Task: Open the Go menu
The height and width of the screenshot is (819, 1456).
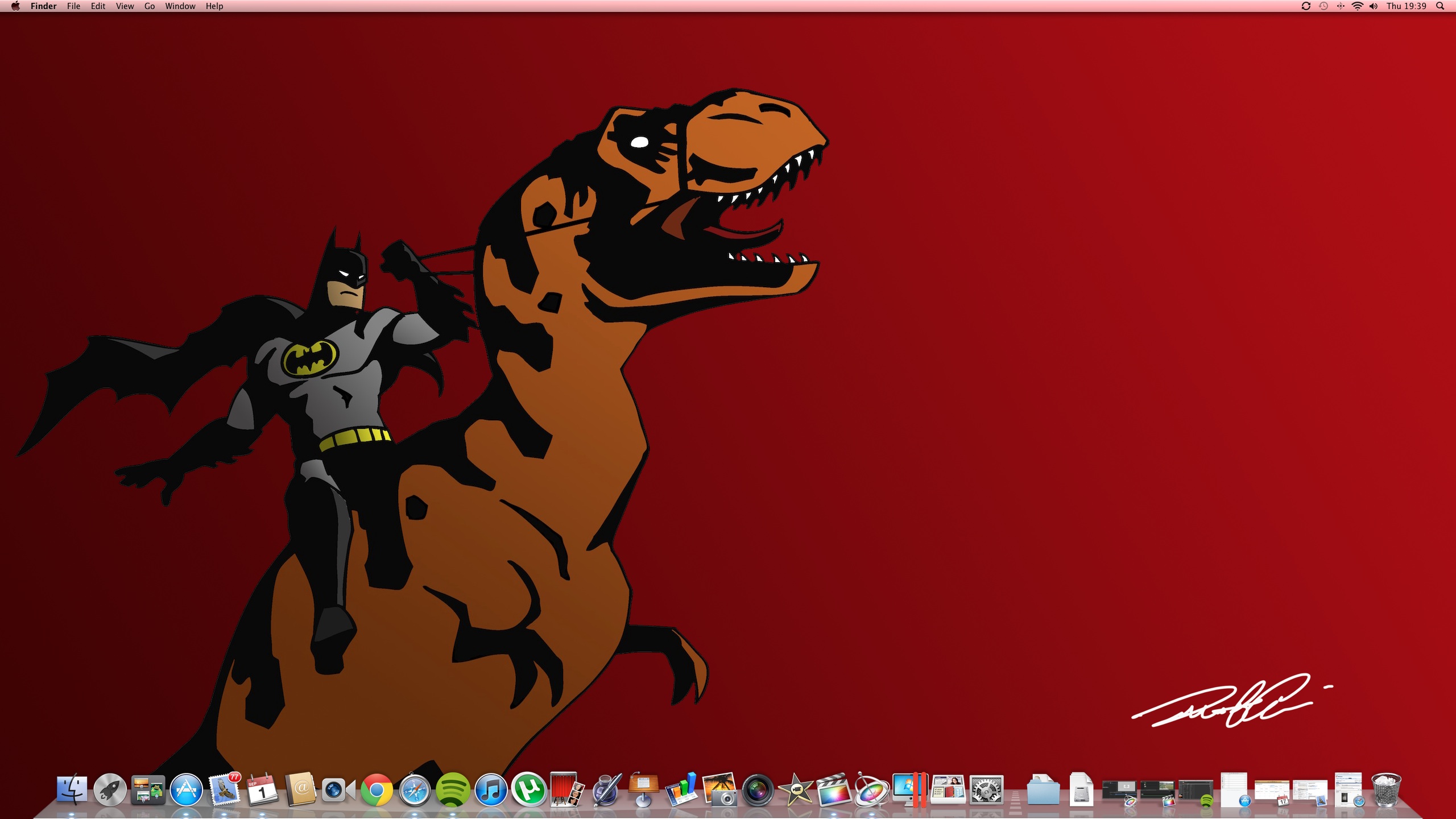Action: (150, 6)
